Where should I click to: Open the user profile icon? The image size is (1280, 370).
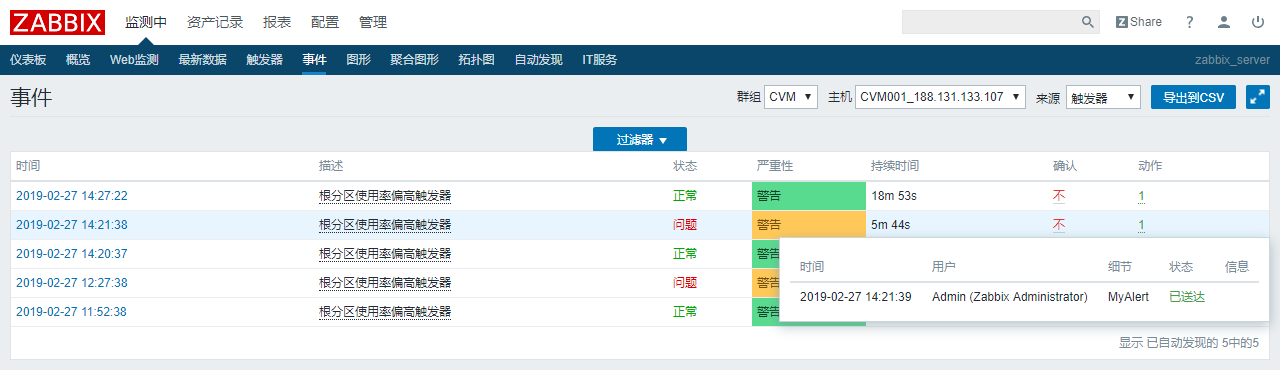(1224, 22)
